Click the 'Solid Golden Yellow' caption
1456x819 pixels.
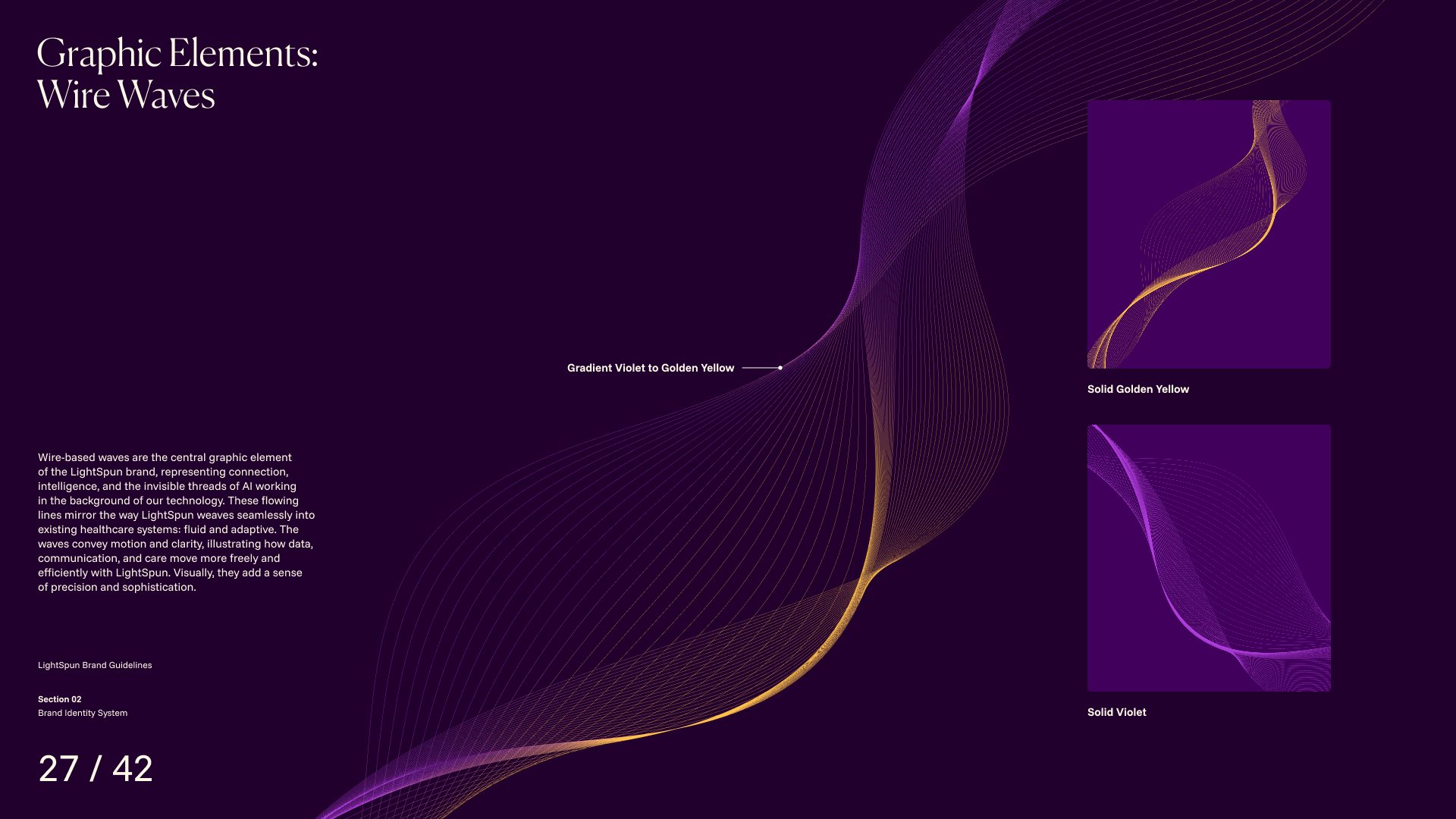coord(1137,389)
